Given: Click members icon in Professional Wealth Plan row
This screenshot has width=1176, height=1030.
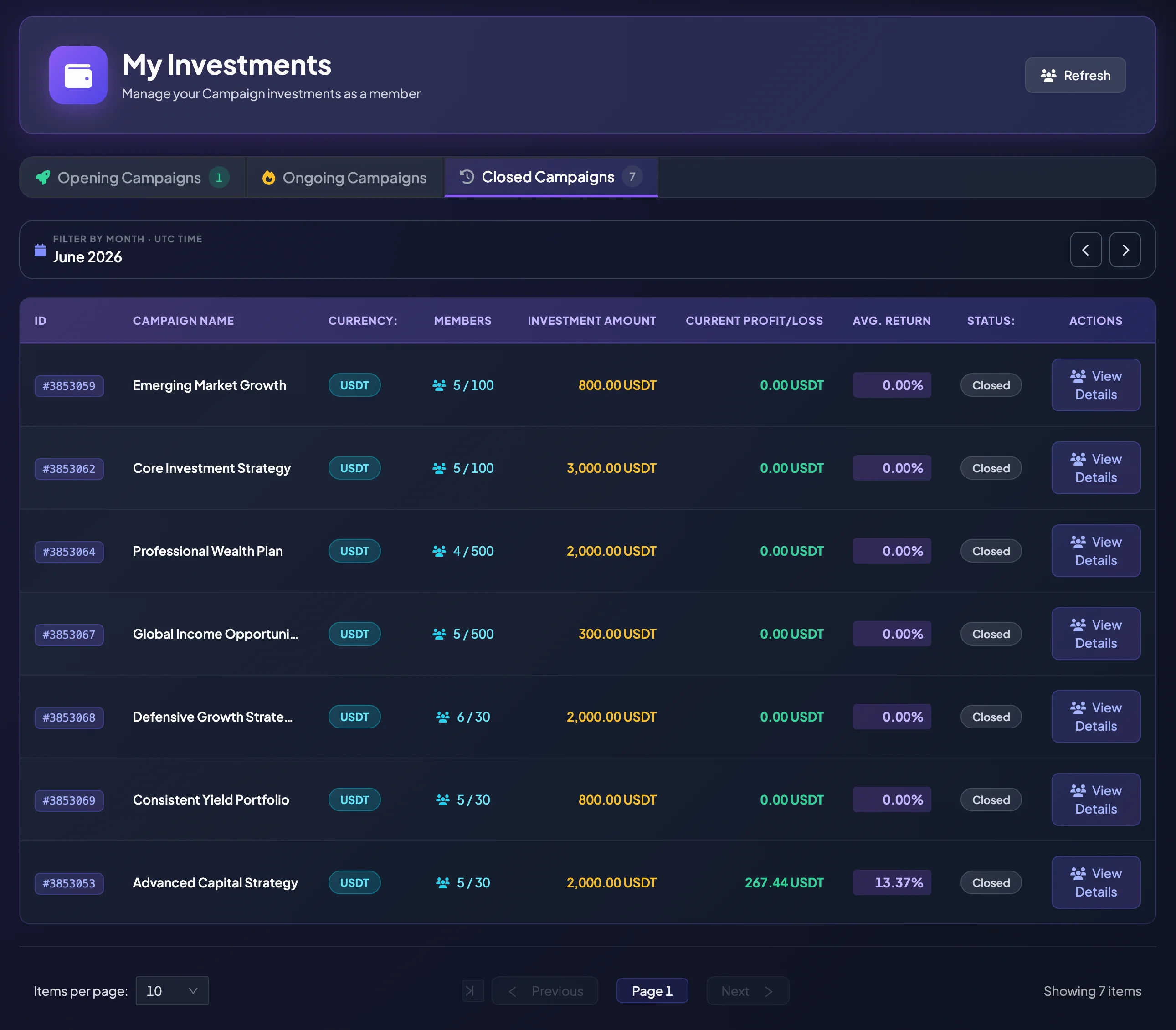Looking at the screenshot, I should [x=439, y=551].
